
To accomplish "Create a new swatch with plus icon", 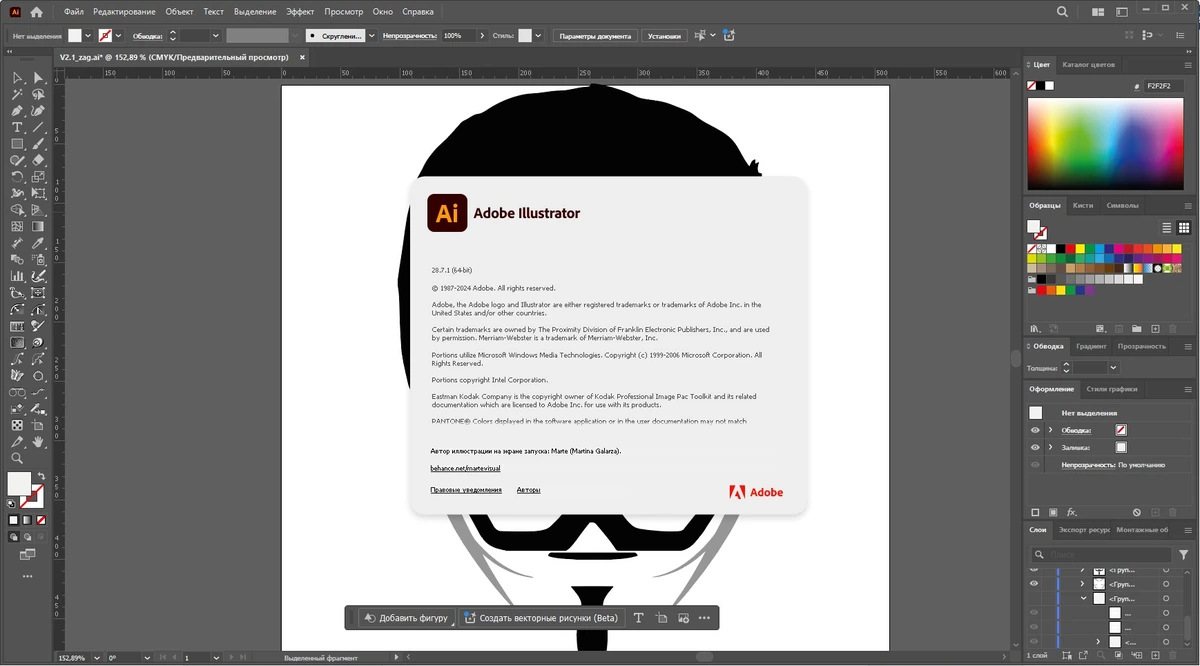I will click(1155, 328).
